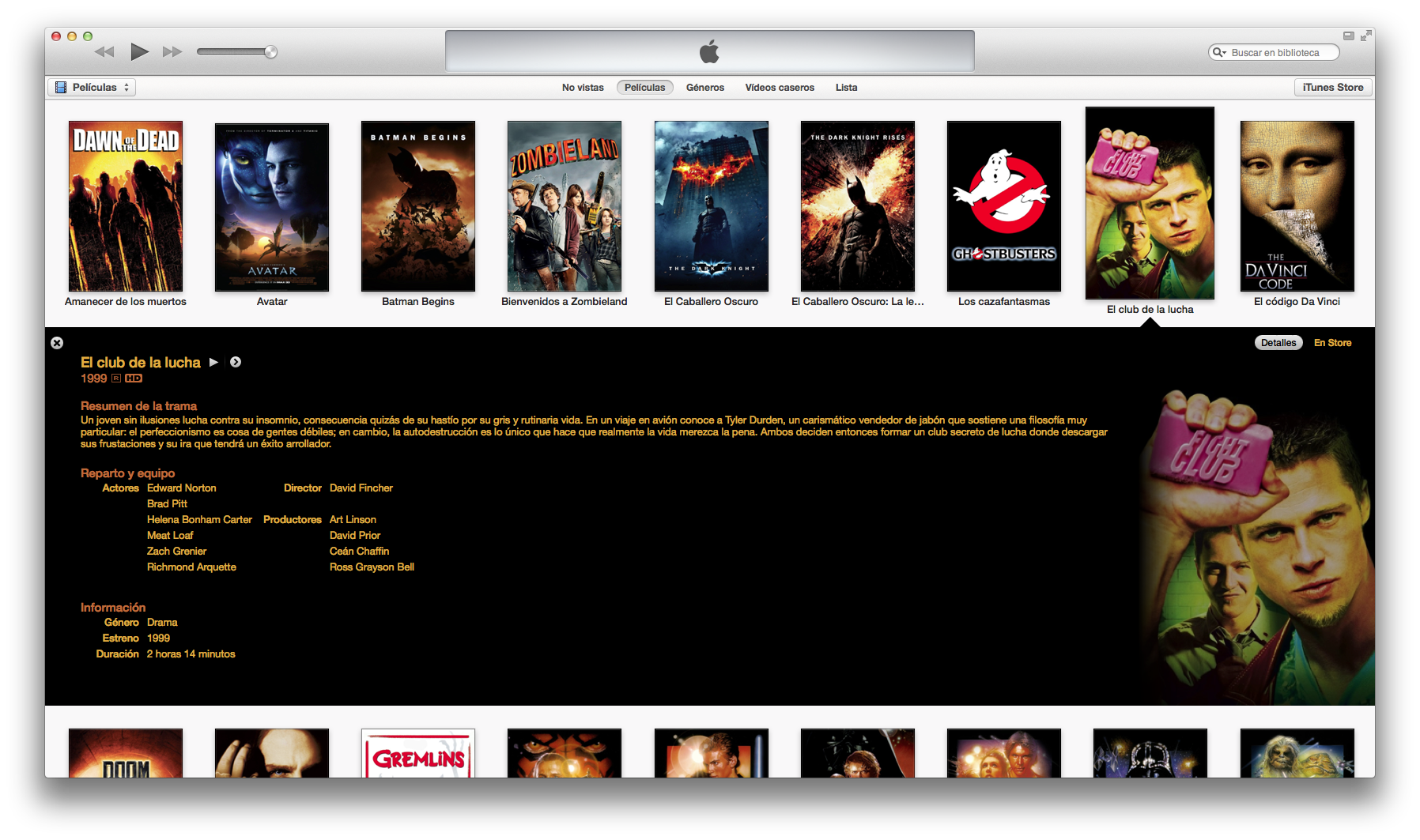Click duration 2 horas 14 minutos
The image size is (1420, 840).
pyautogui.click(x=191, y=654)
